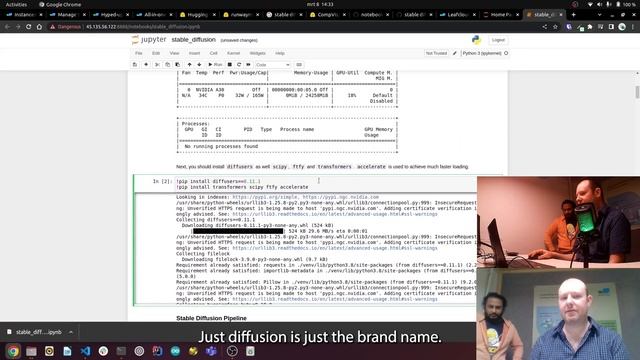Move selected cell down arrow
This screenshot has width=640, height=360.
[199, 64]
